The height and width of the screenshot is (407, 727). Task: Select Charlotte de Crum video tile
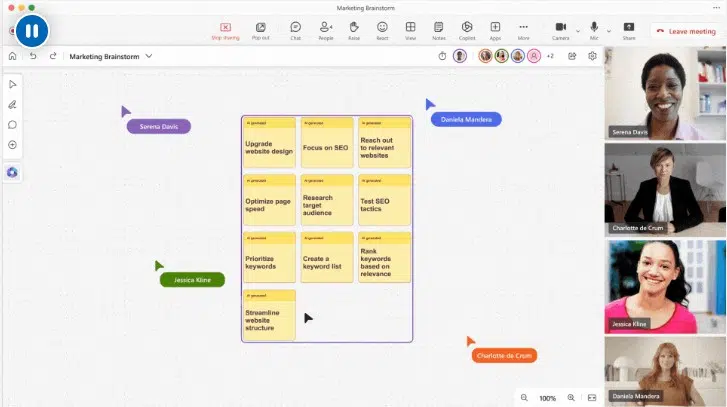[665, 190]
